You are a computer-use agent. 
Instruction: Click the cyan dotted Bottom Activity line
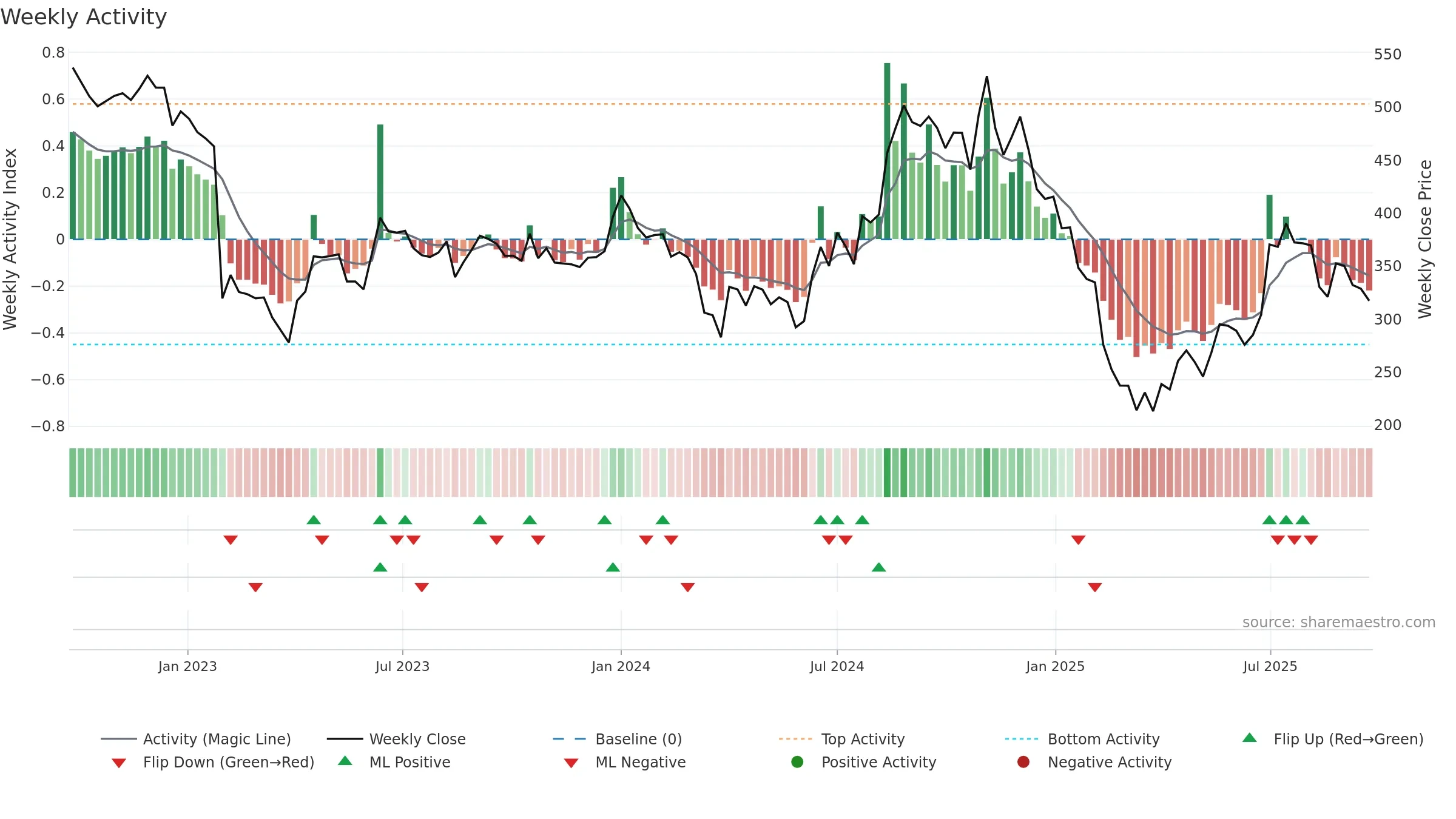click(x=721, y=345)
